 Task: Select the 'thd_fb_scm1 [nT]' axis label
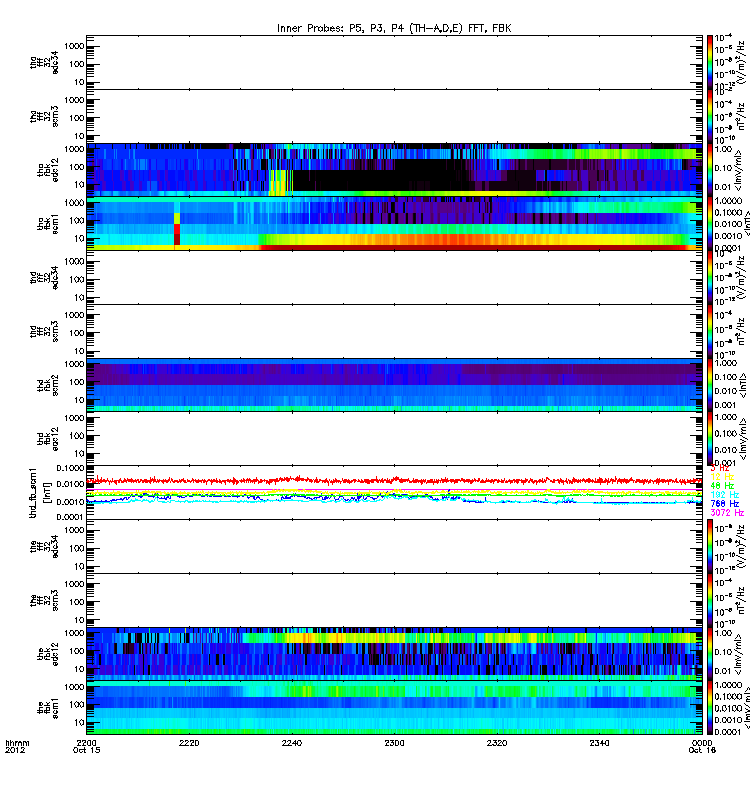(40, 492)
